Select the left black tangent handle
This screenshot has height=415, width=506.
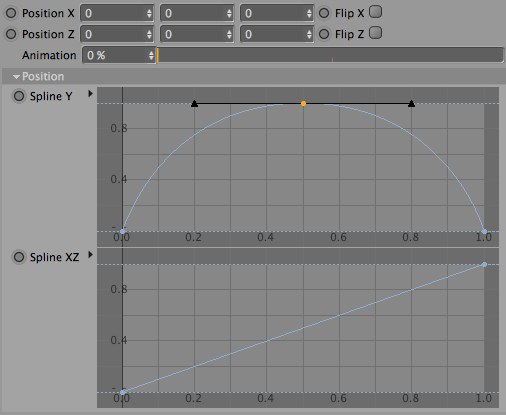195,104
